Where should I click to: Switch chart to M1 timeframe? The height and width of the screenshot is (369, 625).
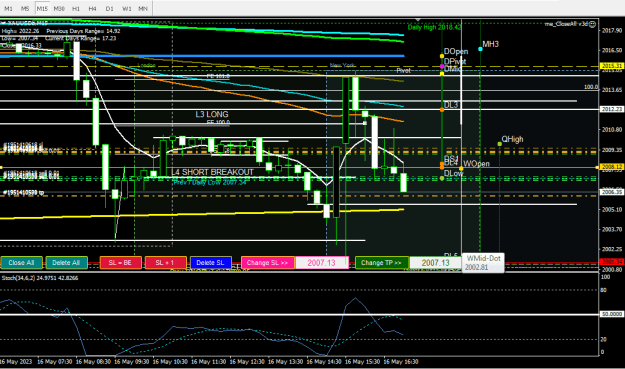[8, 8]
